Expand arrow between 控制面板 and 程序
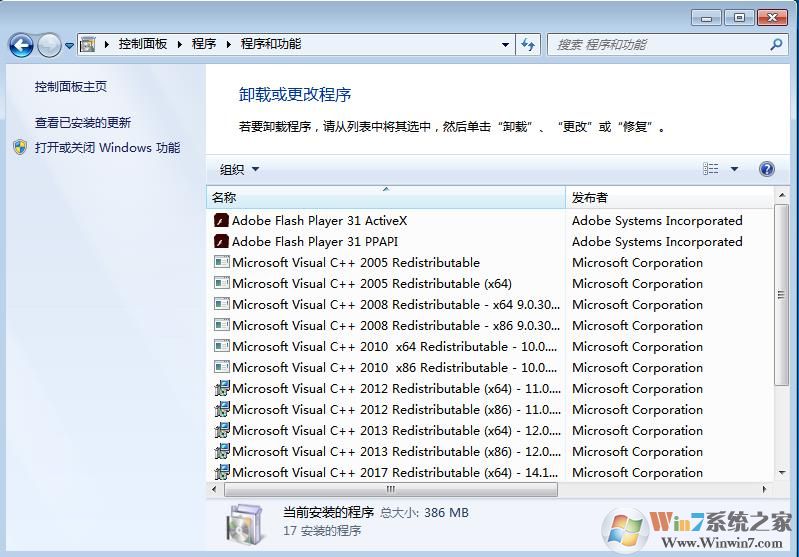 180,44
